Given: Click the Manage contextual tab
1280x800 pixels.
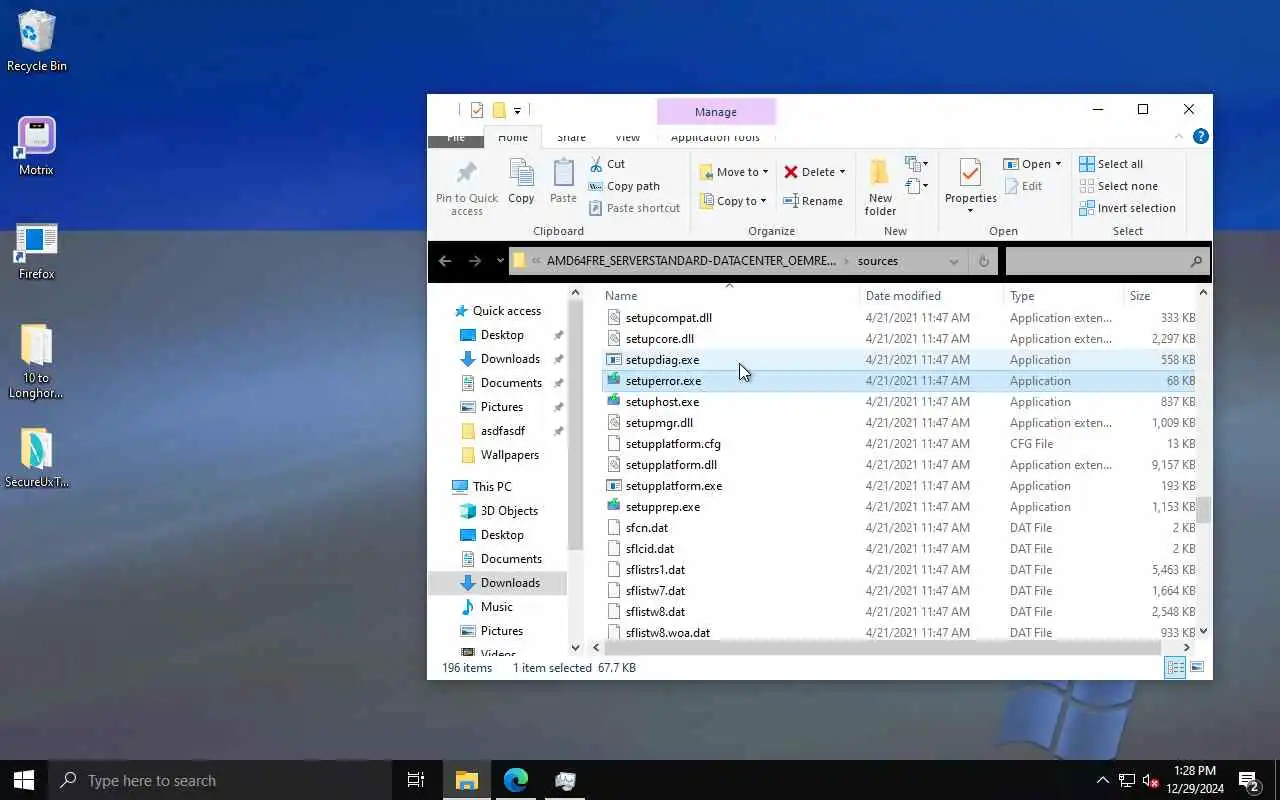Looking at the screenshot, I should [716, 112].
